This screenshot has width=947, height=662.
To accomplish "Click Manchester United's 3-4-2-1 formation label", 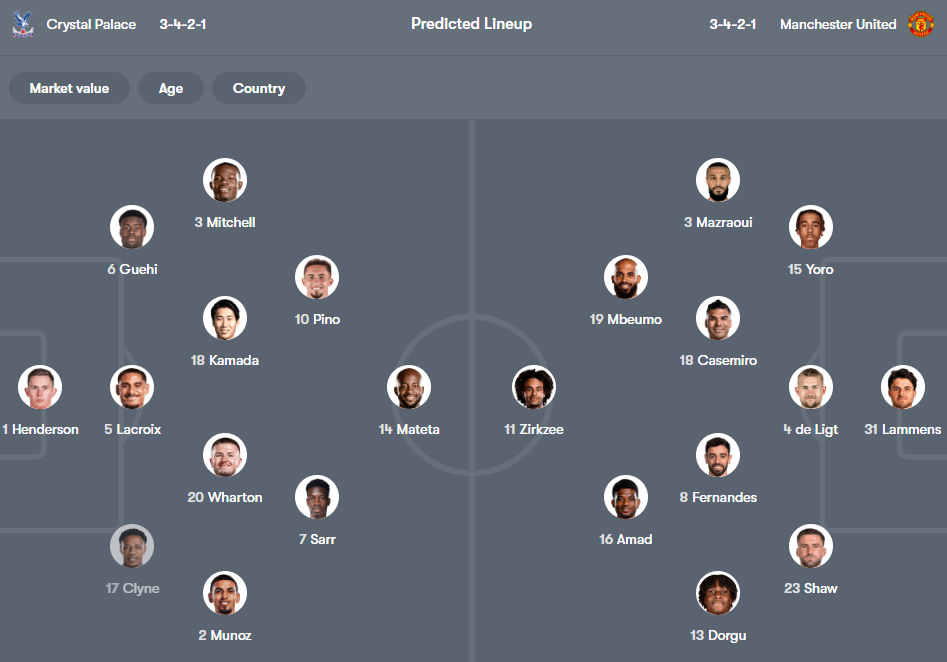I will (x=733, y=24).
